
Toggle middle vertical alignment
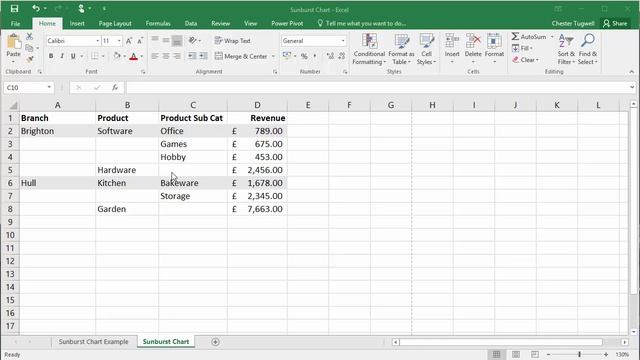click(166, 40)
